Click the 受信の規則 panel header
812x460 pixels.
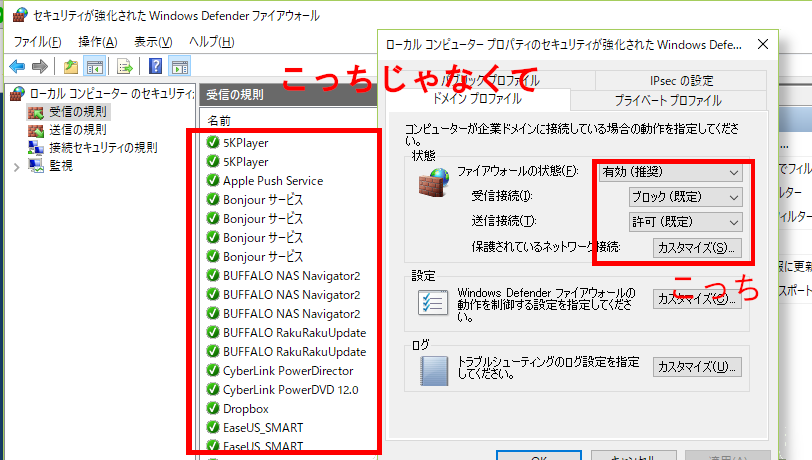[287, 95]
